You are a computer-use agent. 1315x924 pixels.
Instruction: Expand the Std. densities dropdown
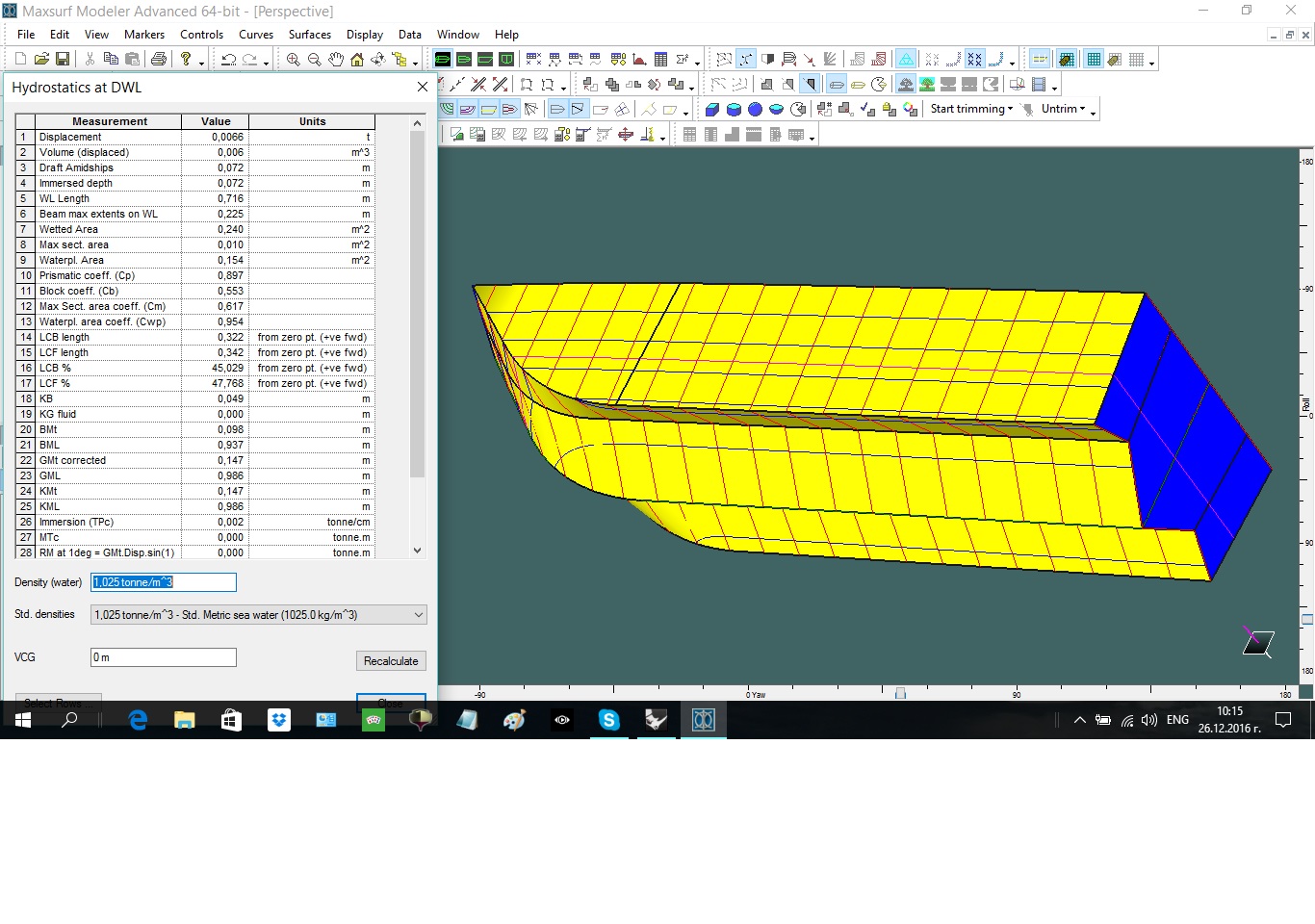point(418,615)
